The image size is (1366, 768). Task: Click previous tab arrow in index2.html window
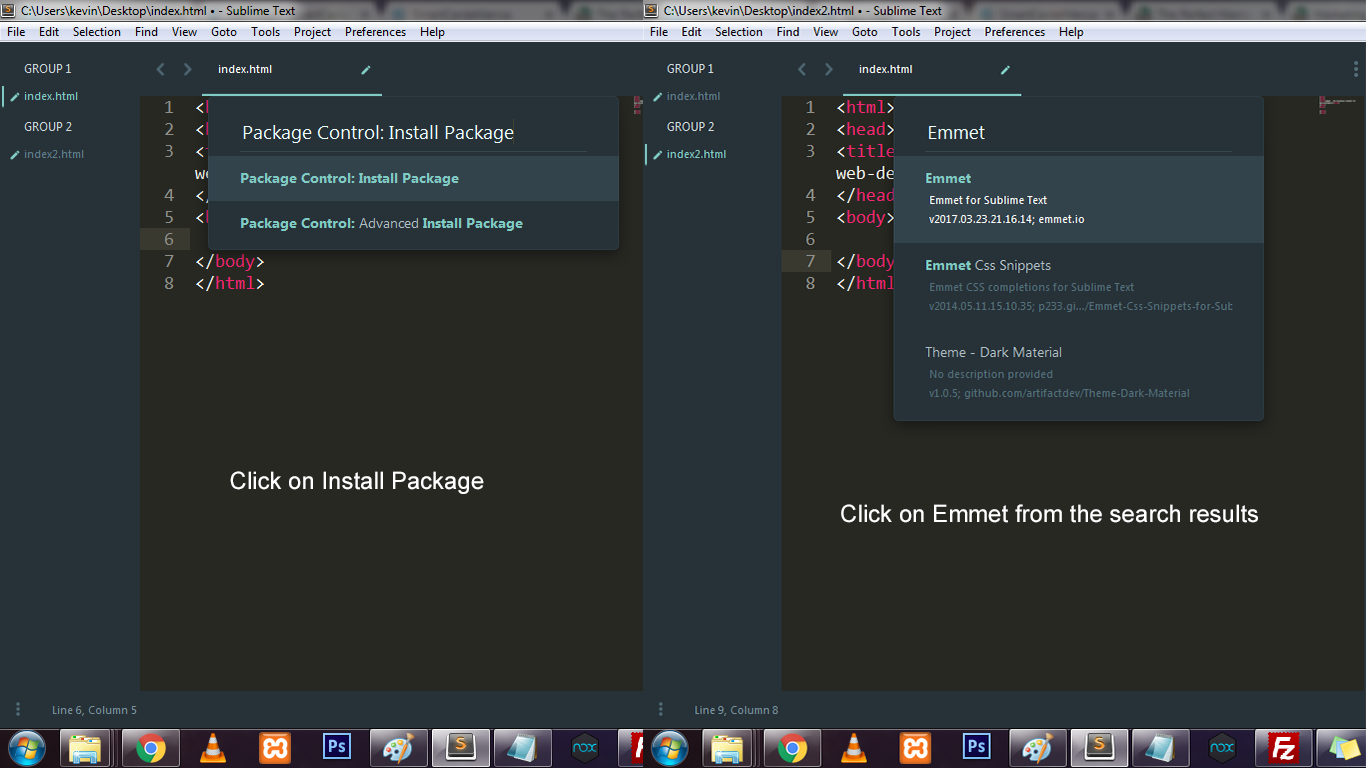[801, 69]
